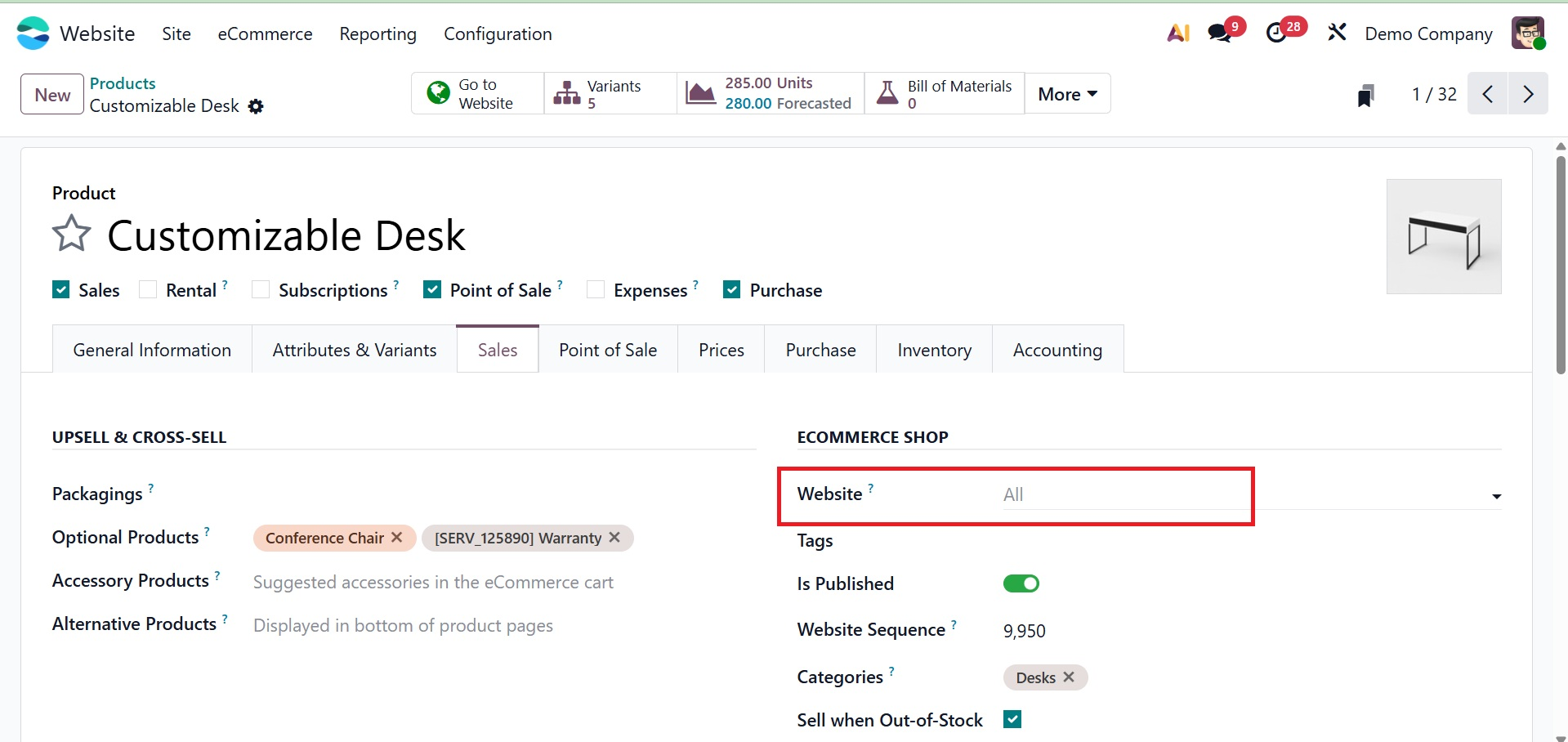Click the bookmark icon near record pager
The height and width of the screenshot is (742, 1568).
[1365, 95]
